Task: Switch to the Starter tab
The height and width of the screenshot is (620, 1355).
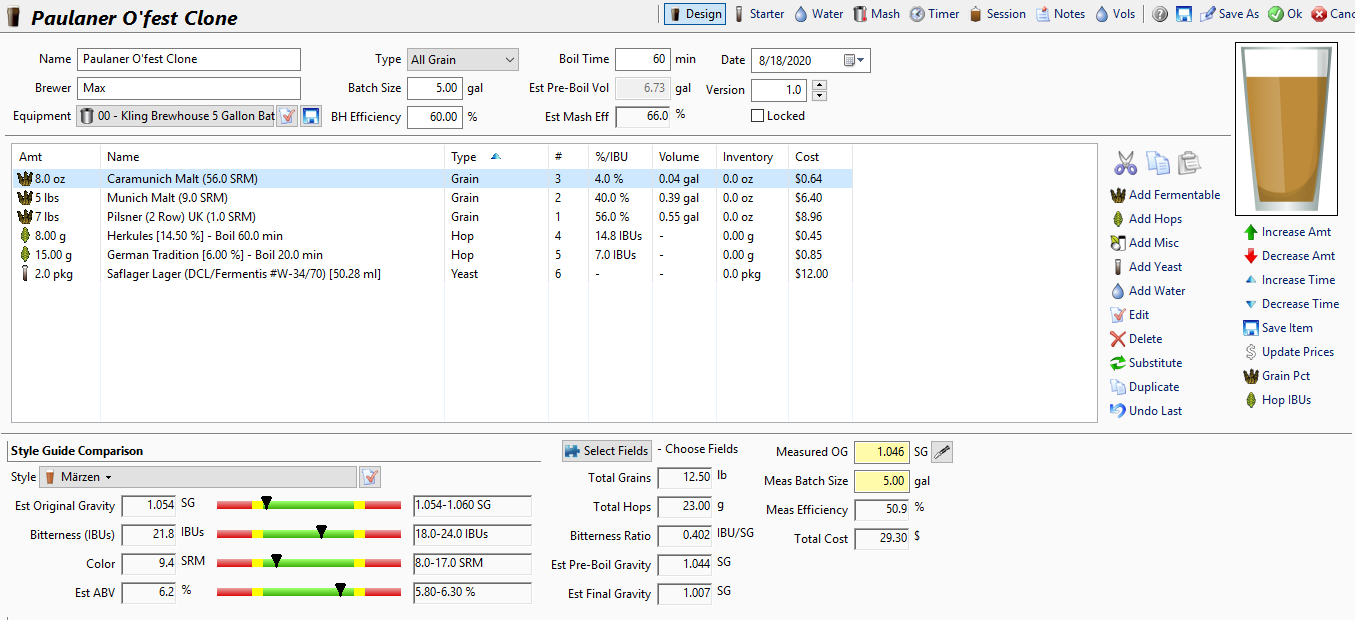Action: [x=760, y=14]
